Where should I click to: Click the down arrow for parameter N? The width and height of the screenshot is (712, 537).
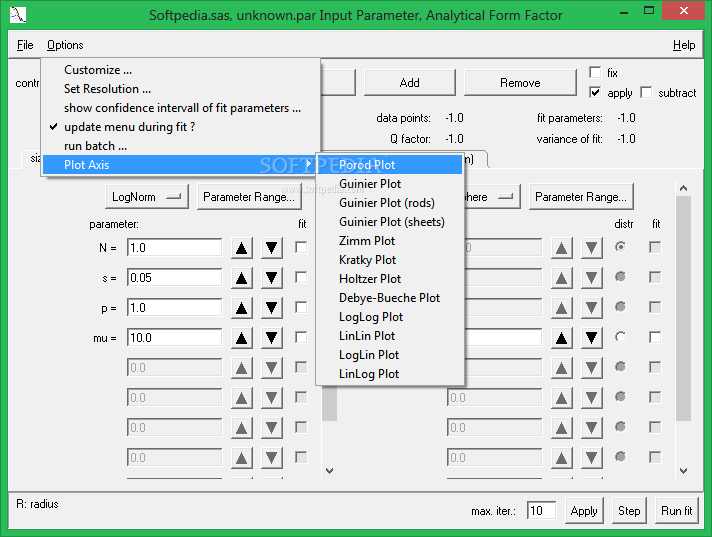tap(272, 248)
